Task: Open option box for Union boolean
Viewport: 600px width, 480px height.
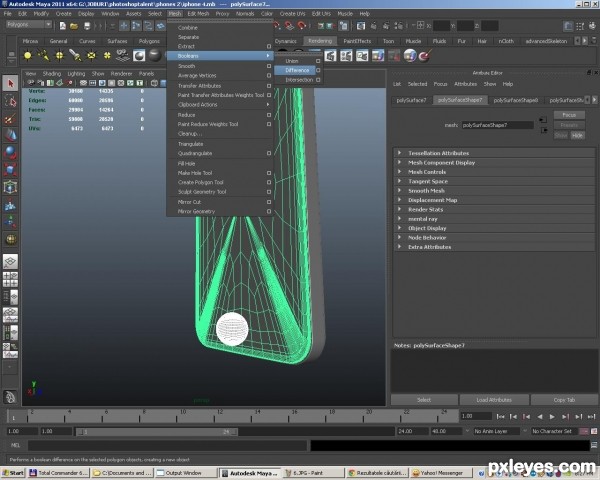Action: pyautogui.click(x=318, y=61)
